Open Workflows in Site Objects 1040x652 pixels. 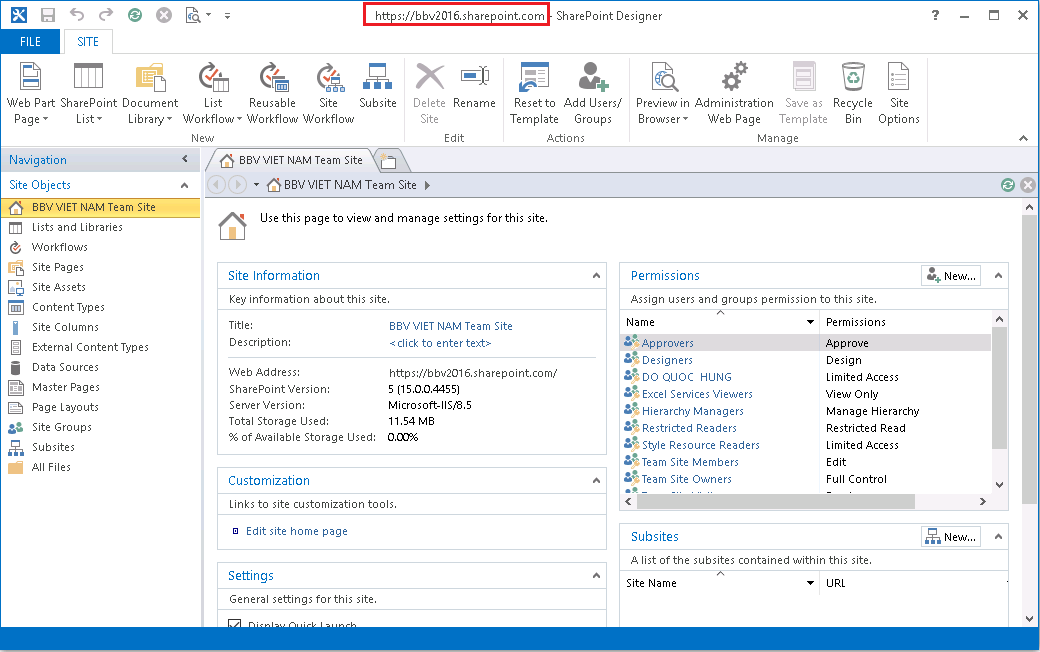60,247
